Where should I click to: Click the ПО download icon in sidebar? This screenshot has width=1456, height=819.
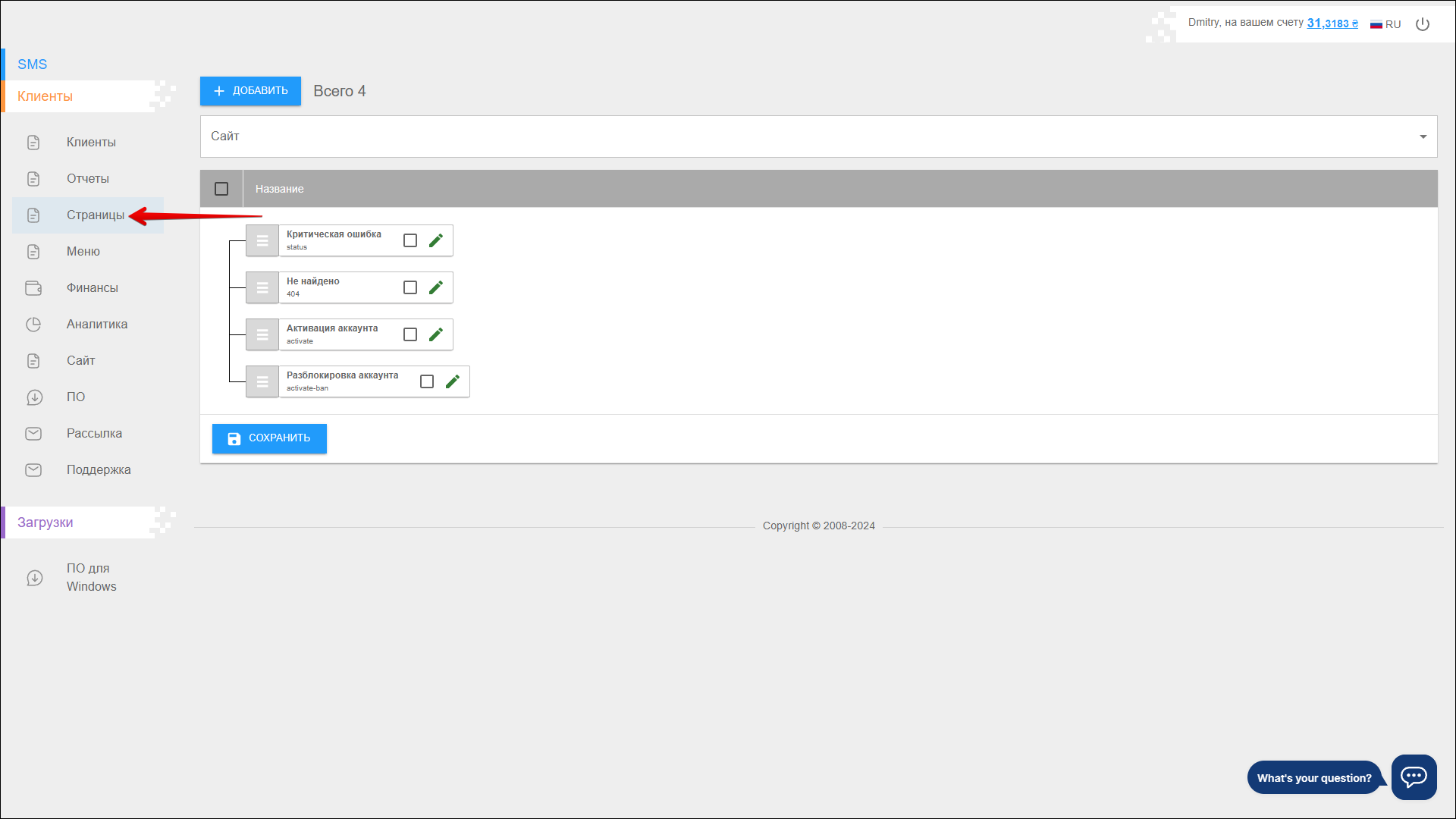coord(33,397)
